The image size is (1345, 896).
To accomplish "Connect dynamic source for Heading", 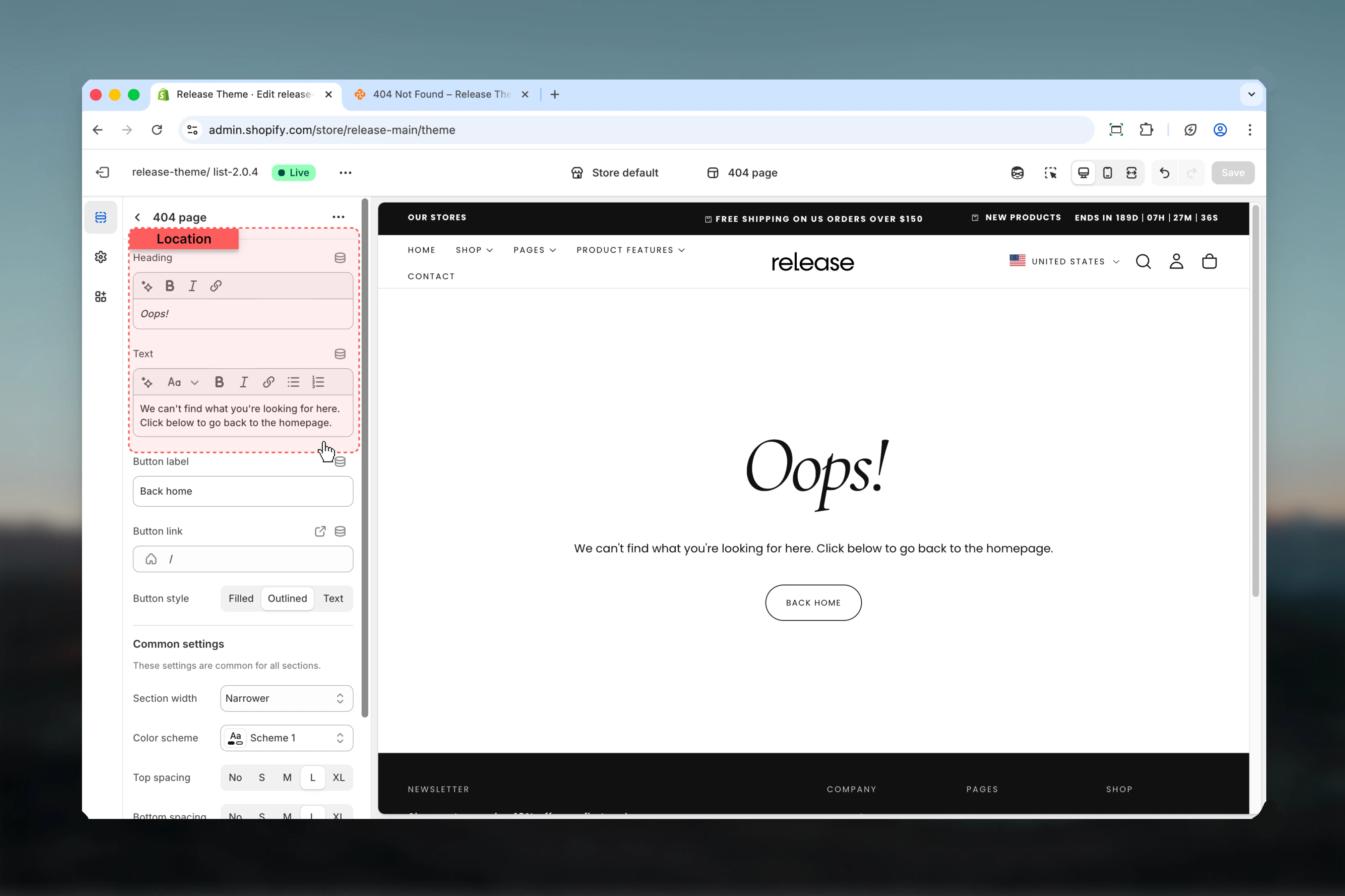I will click(340, 258).
